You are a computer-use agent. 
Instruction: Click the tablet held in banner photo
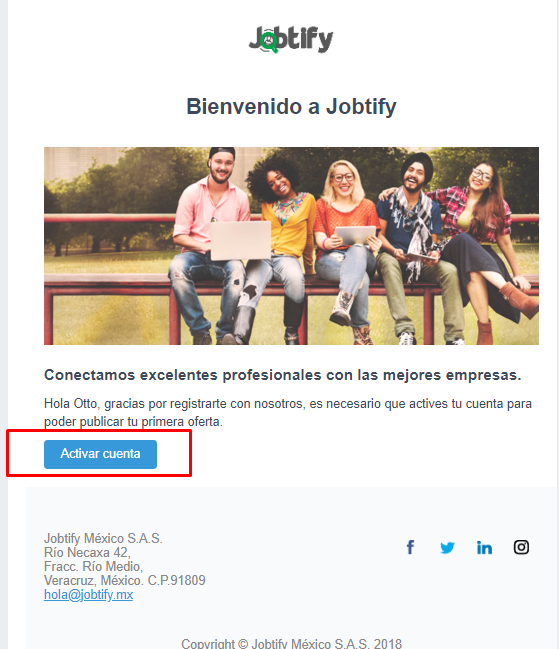click(356, 235)
